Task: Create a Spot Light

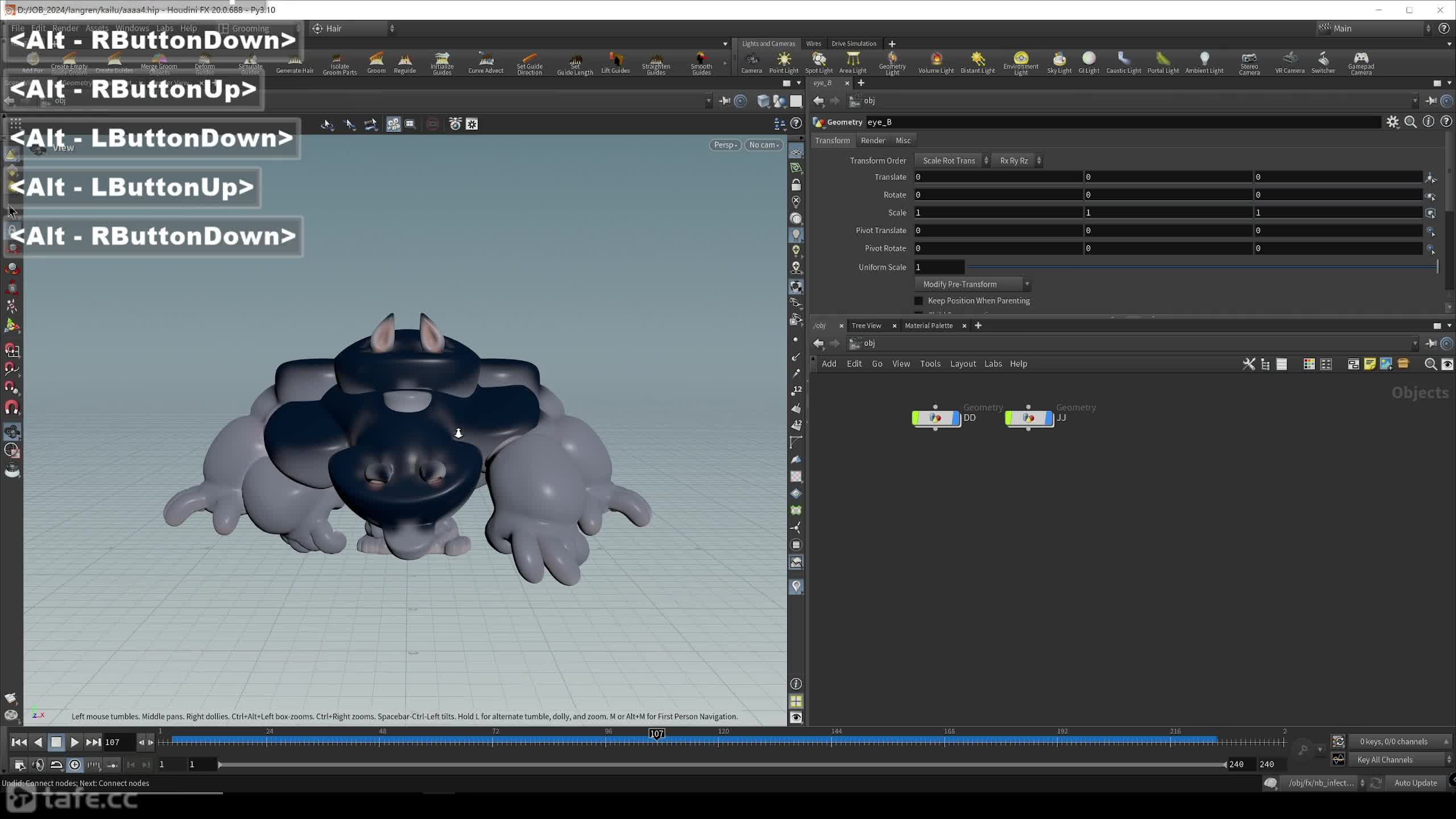Action: [x=818, y=63]
